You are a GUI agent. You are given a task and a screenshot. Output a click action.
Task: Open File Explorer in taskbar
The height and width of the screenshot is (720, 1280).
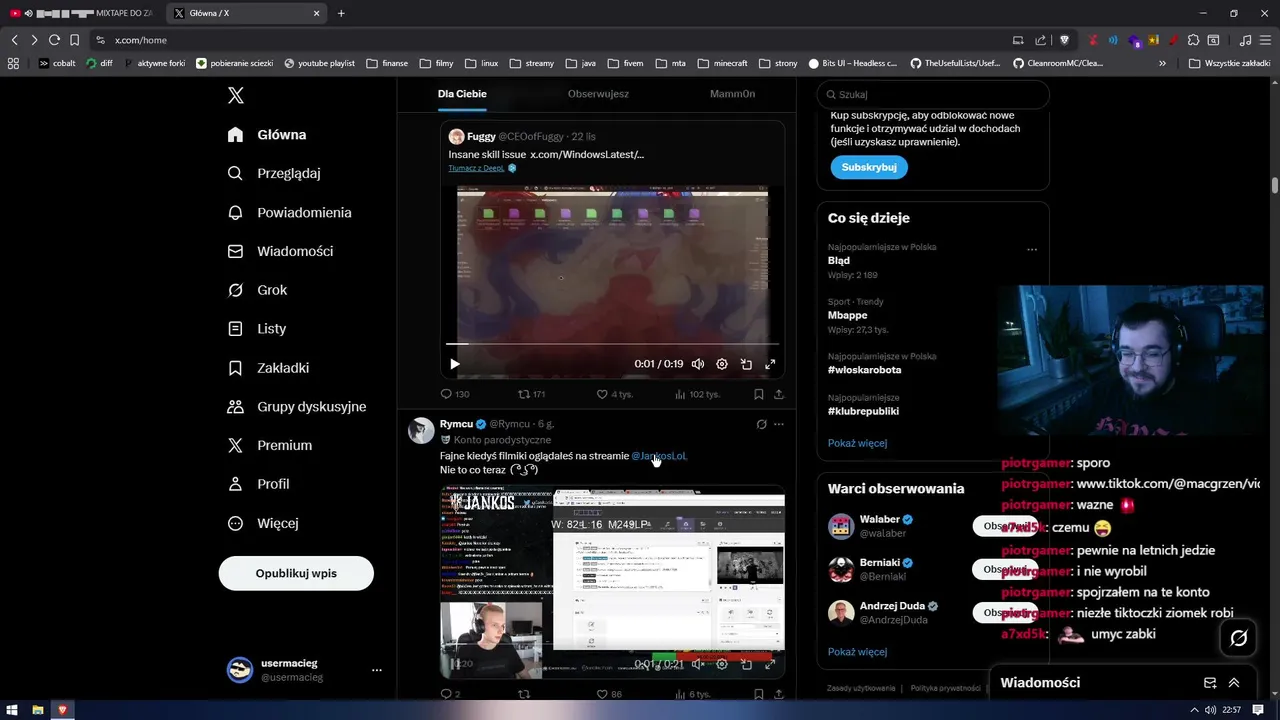[x=38, y=710]
